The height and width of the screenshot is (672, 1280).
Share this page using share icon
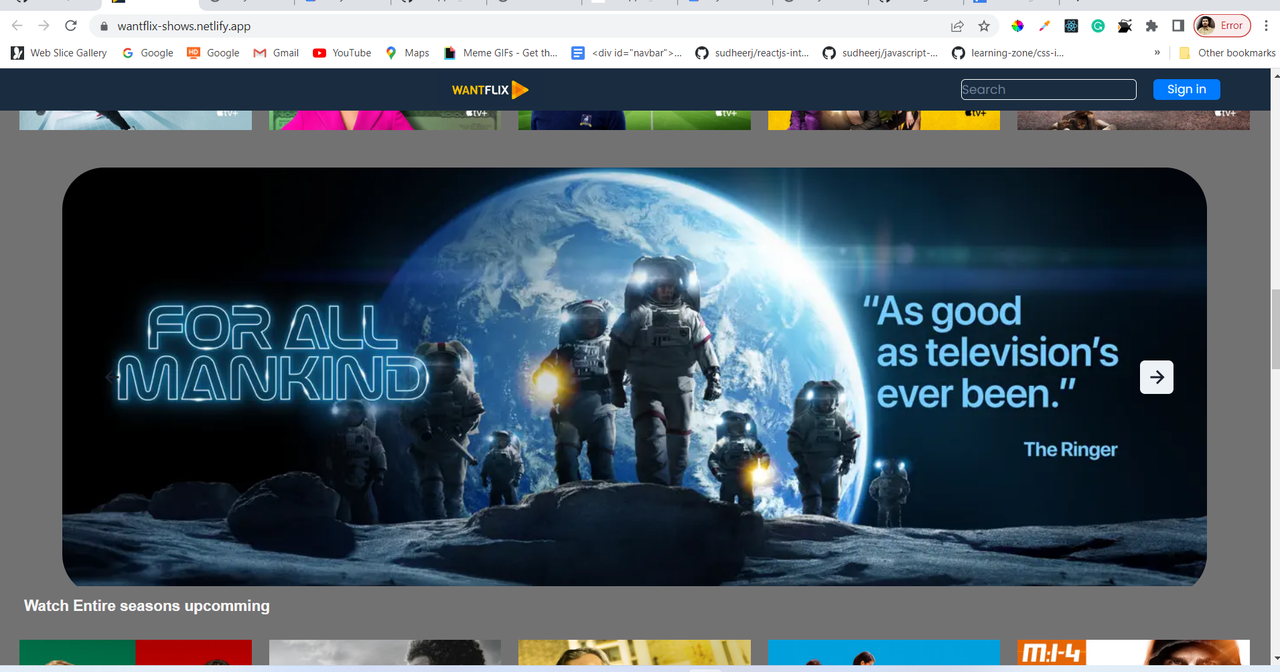[x=957, y=26]
